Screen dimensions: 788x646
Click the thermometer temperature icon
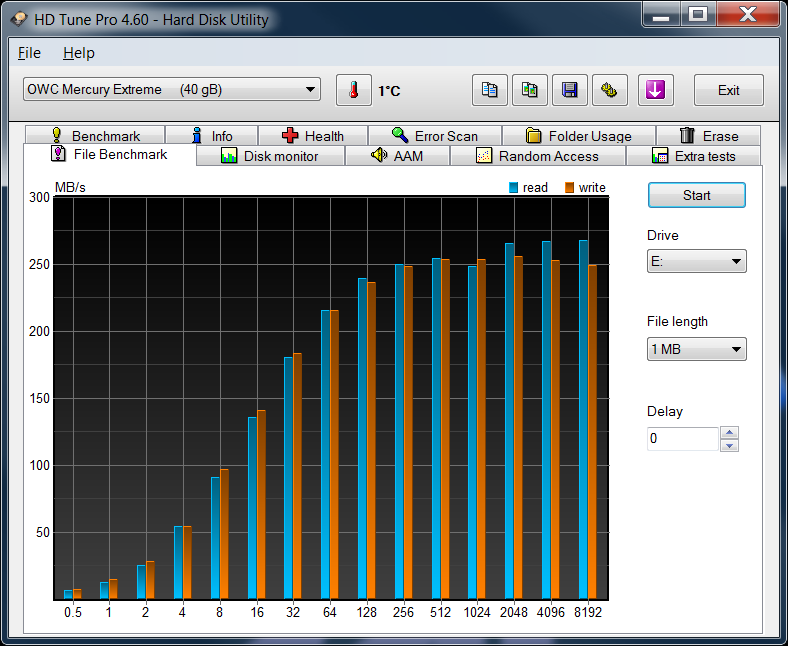pyautogui.click(x=353, y=90)
